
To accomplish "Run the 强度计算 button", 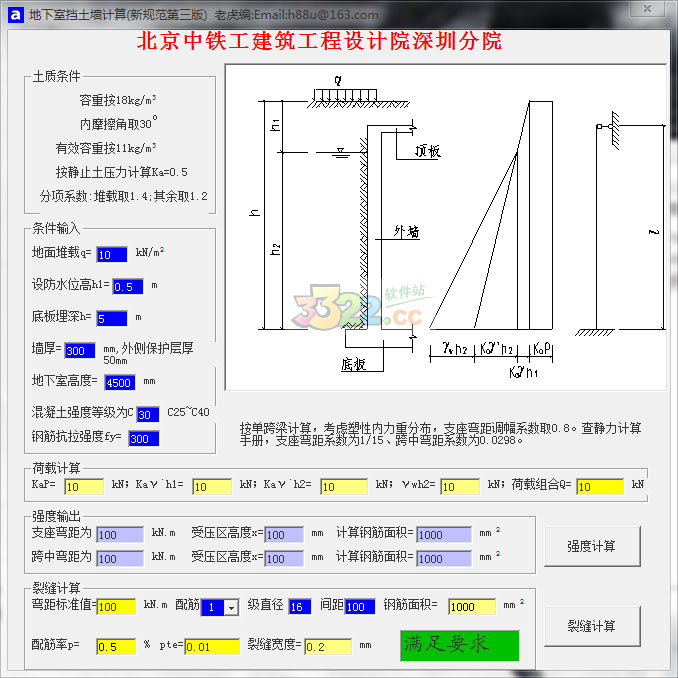I will tap(592, 547).
